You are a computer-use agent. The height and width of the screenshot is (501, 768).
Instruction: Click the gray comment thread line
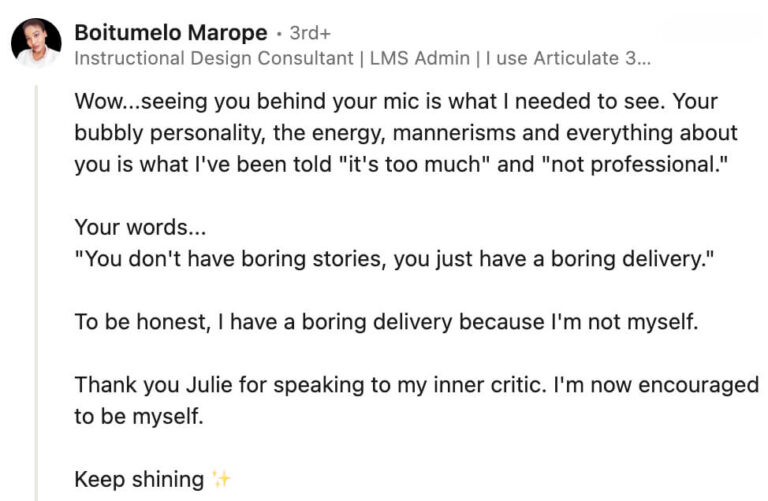(x=36, y=293)
